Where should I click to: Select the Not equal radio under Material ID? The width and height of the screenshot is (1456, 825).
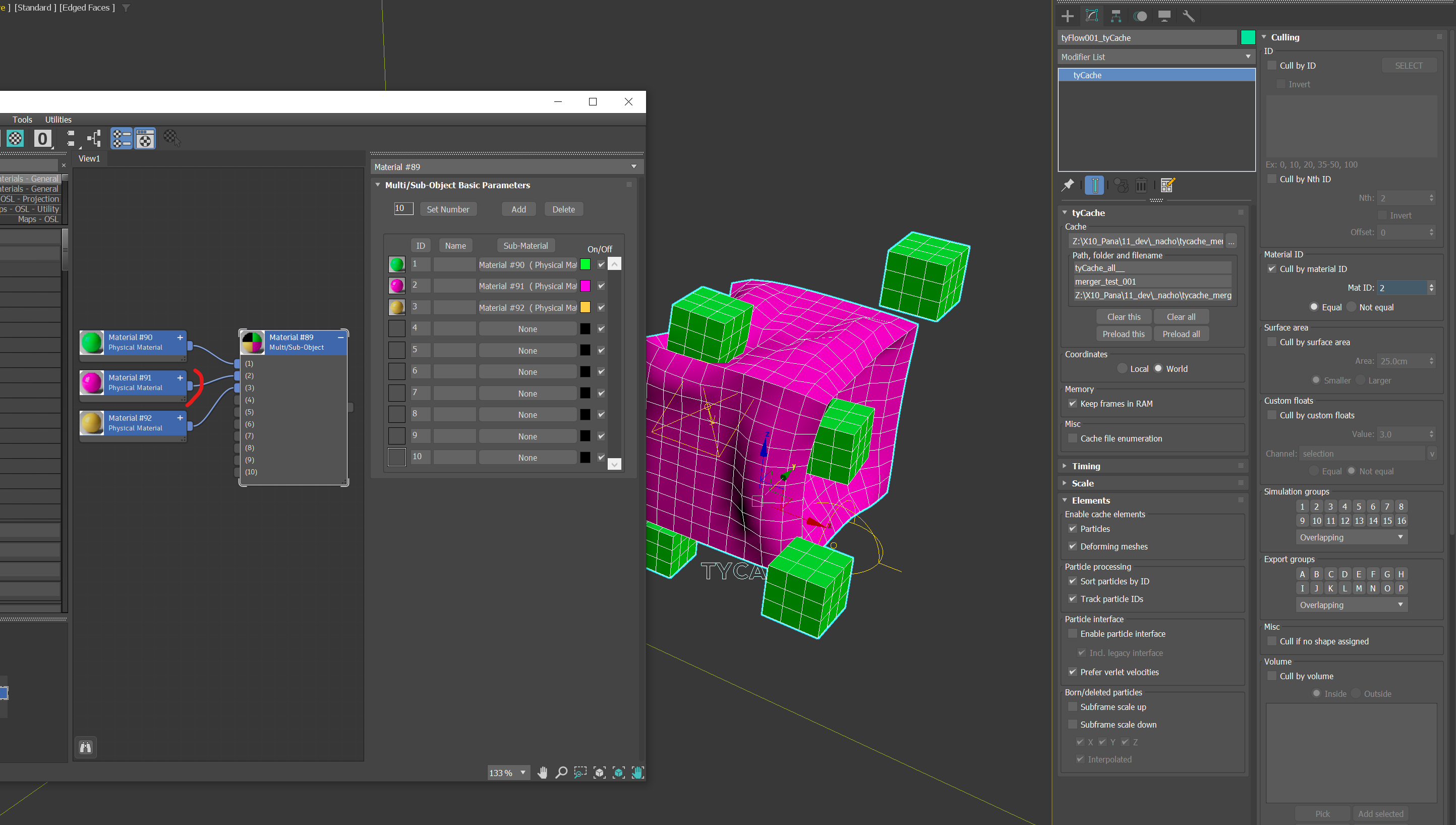[x=1352, y=307]
